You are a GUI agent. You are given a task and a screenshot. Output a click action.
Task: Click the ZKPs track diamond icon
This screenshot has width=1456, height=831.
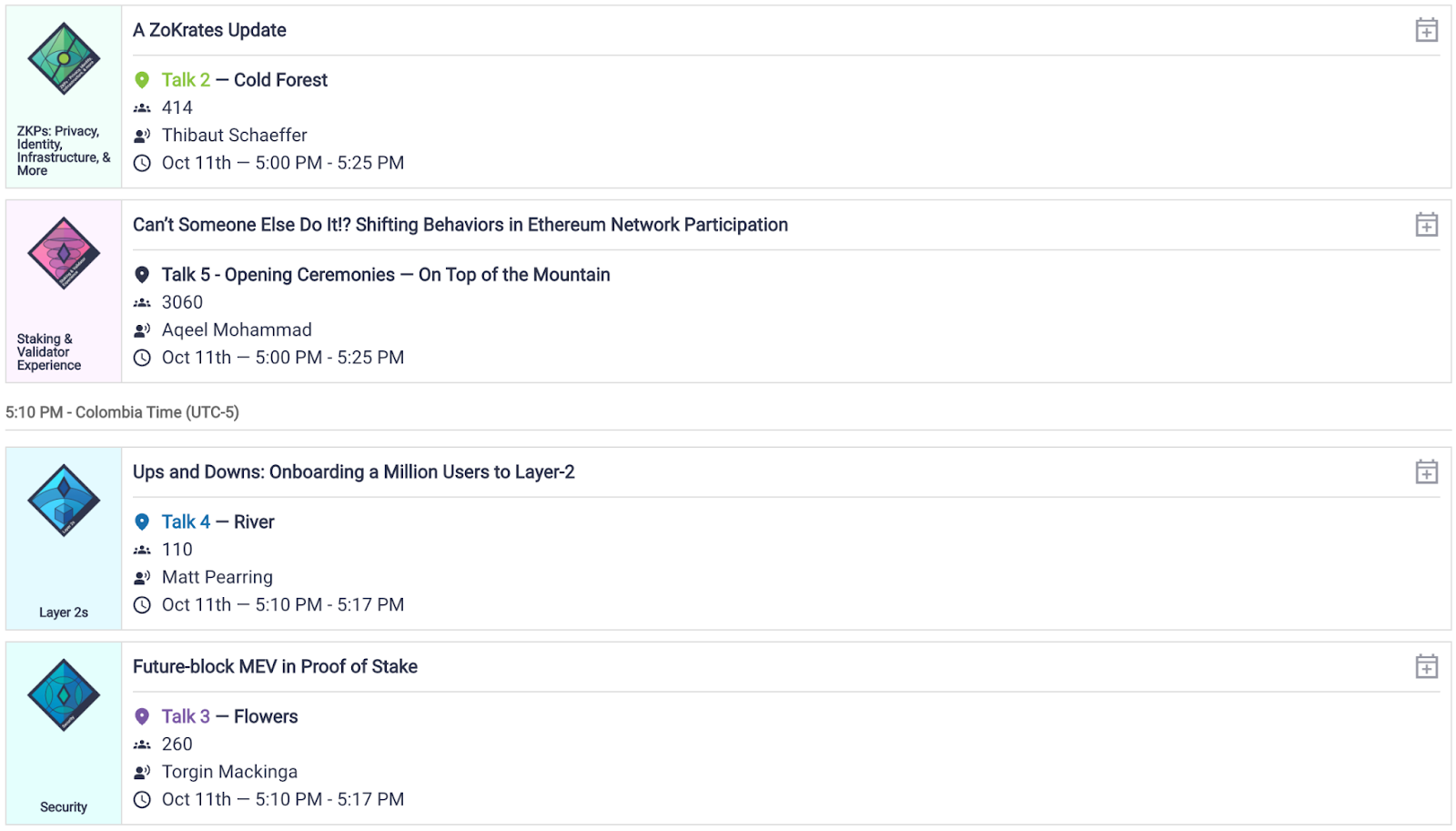click(64, 58)
